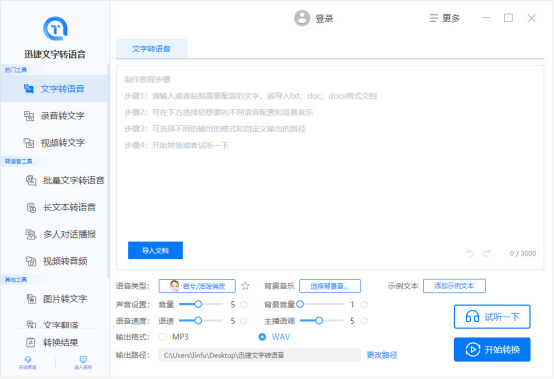
Task: Click the online customer service headset icon
Action: [28, 360]
